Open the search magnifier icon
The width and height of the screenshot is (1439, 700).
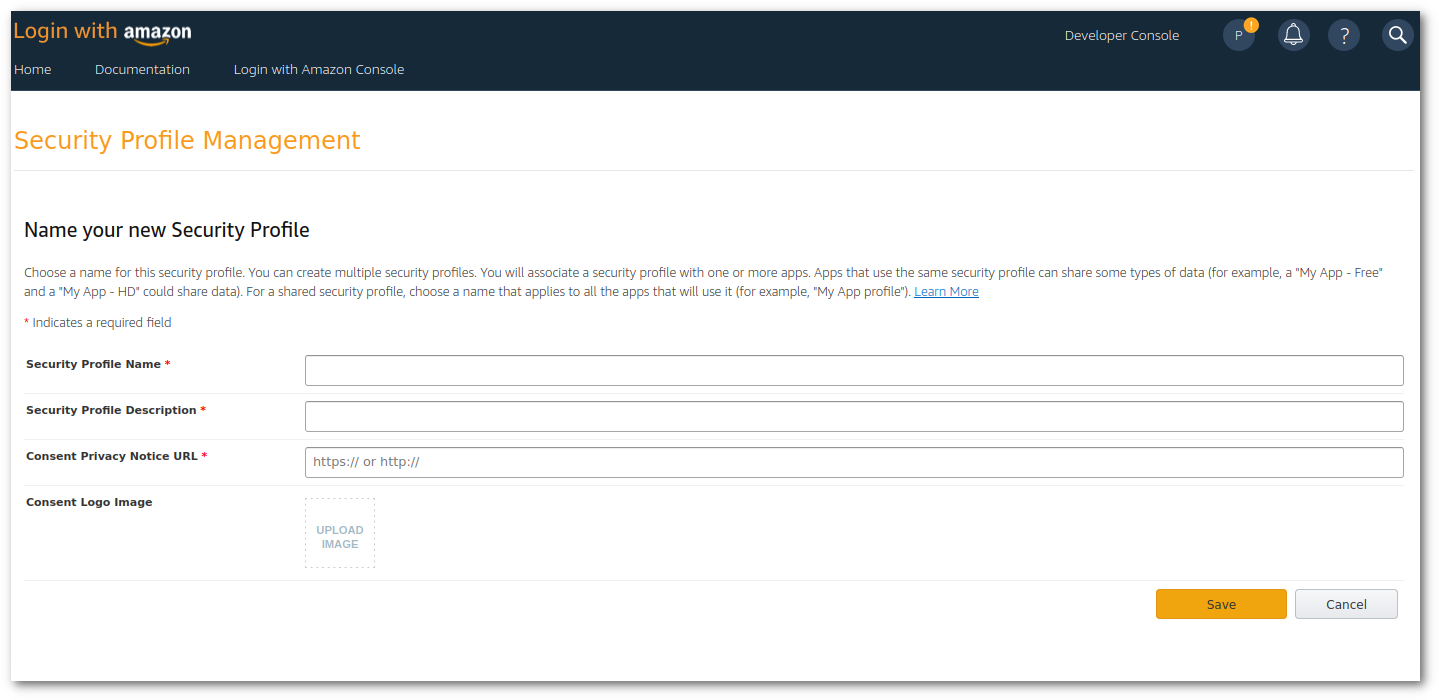pos(1397,35)
